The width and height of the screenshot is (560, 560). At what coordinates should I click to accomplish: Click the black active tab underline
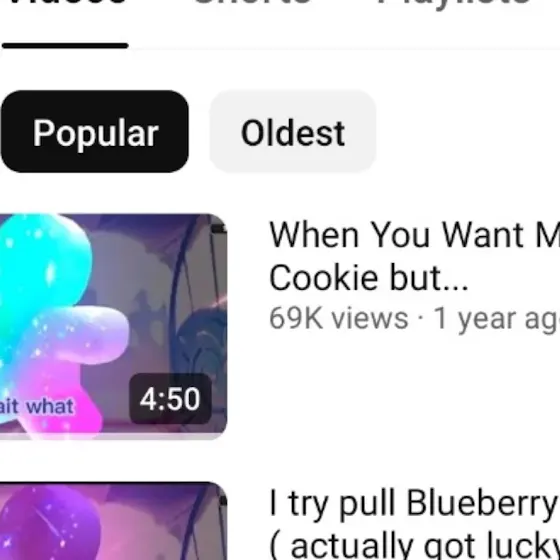pos(65,45)
